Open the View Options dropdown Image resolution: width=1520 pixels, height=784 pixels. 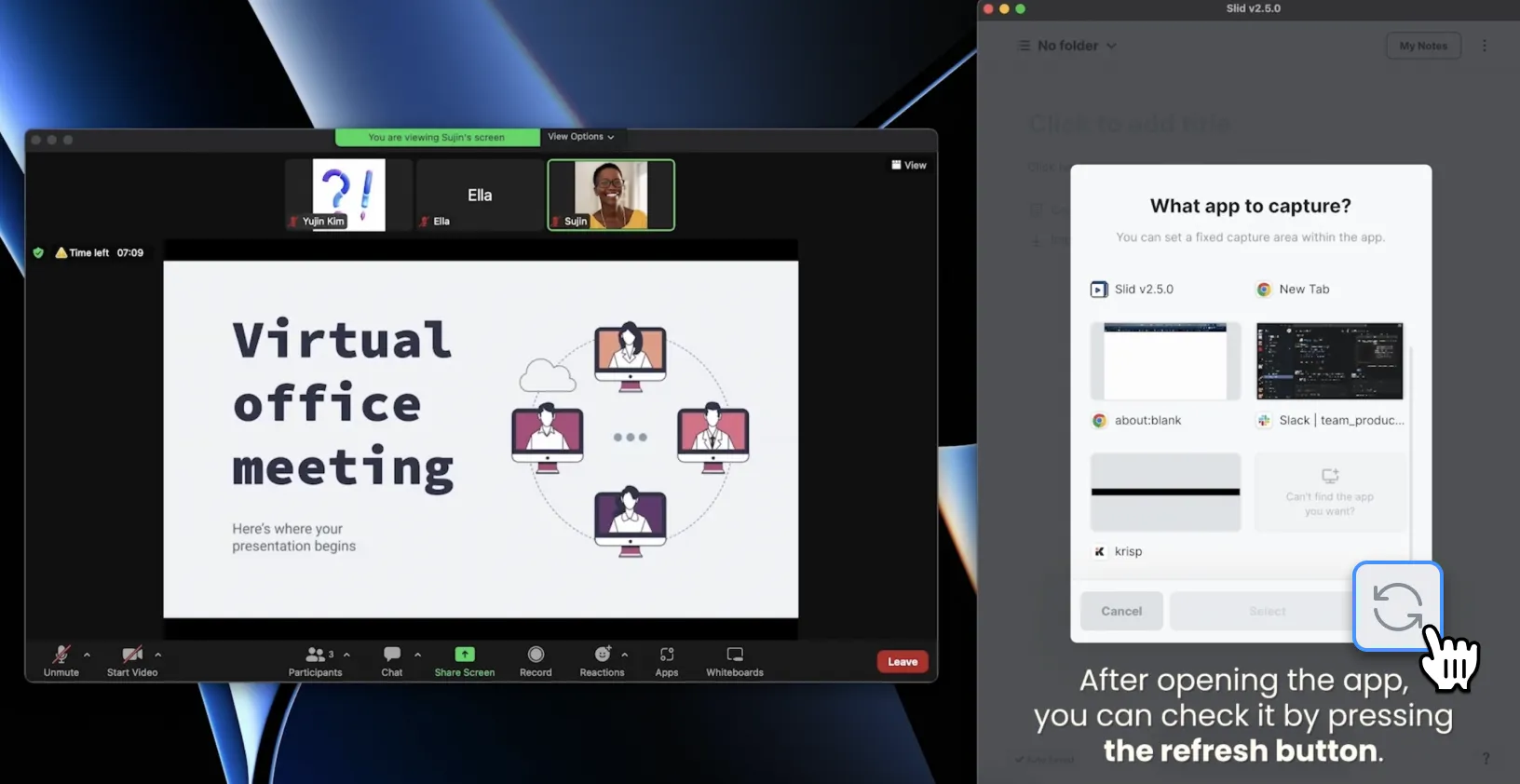tap(581, 137)
